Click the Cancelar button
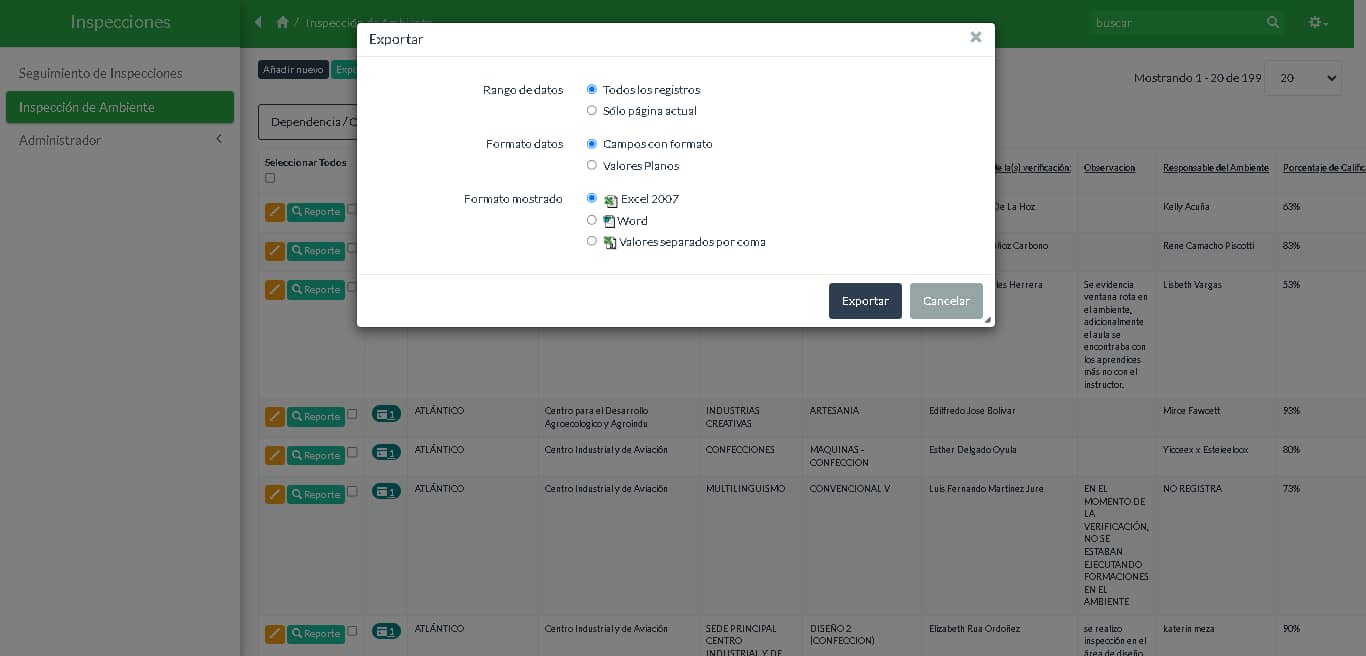This screenshot has width=1366, height=656. (x=946, y=301)
